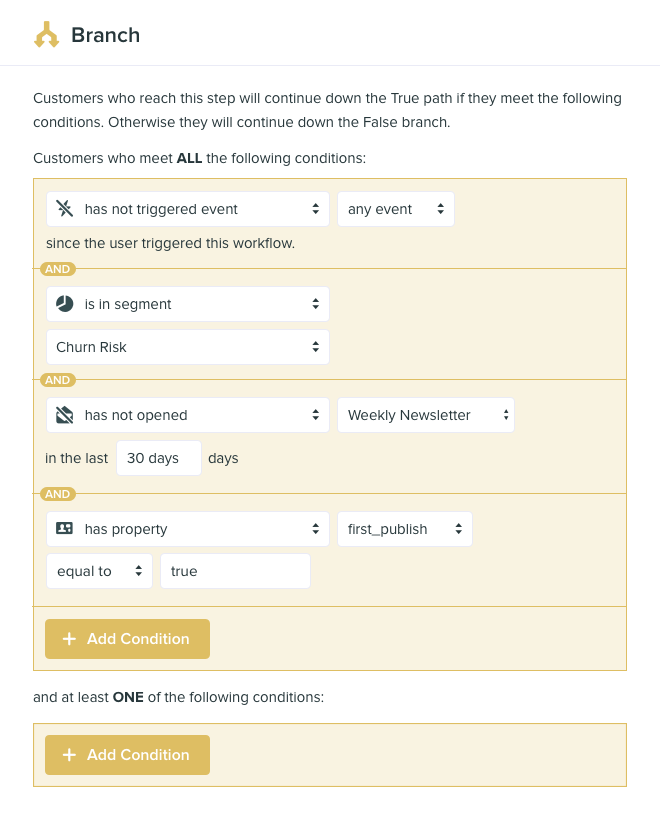Expand the Churn Risk segment selector
The height and width of the screenshot is (820, 660).
click(188, 347)
